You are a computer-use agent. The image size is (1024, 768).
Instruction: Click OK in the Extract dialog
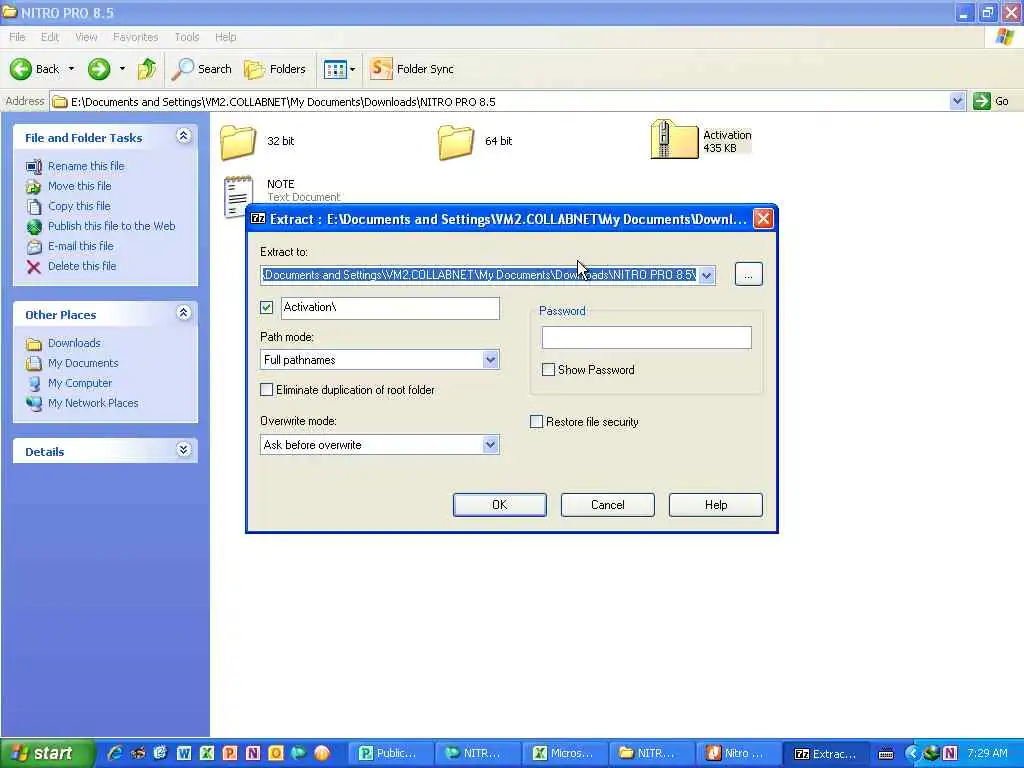coord(500,505)
